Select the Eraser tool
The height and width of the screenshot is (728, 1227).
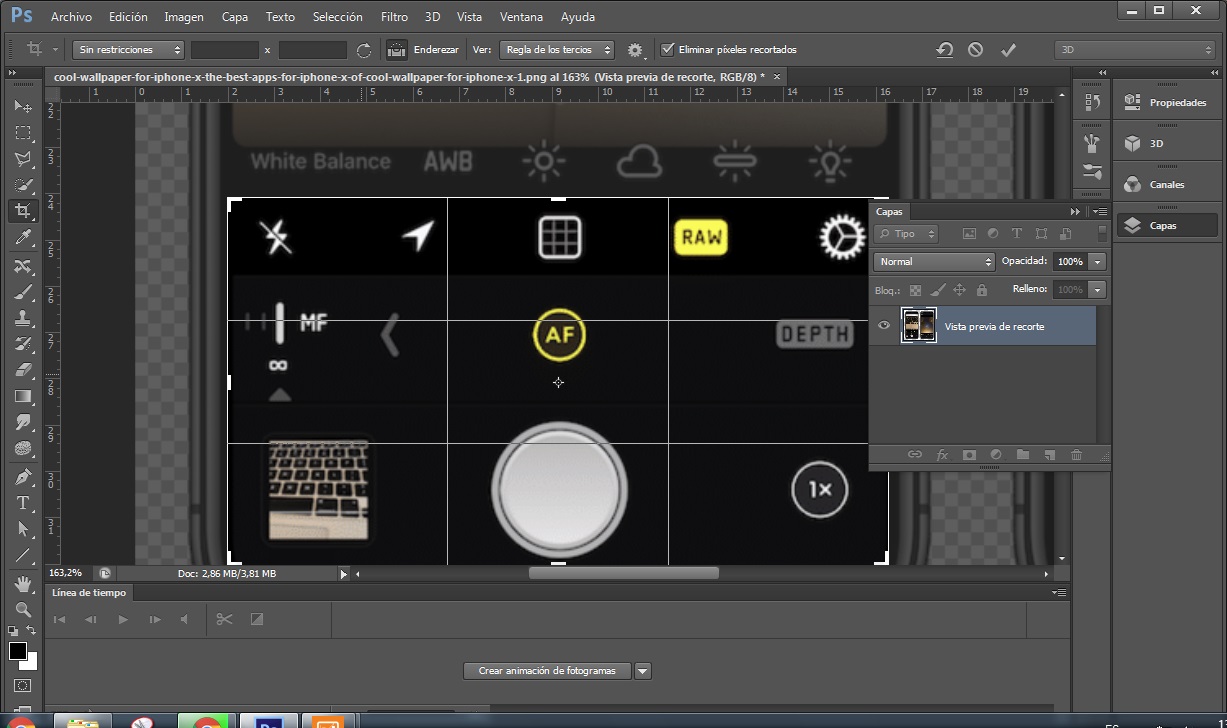tap(22, 370)
